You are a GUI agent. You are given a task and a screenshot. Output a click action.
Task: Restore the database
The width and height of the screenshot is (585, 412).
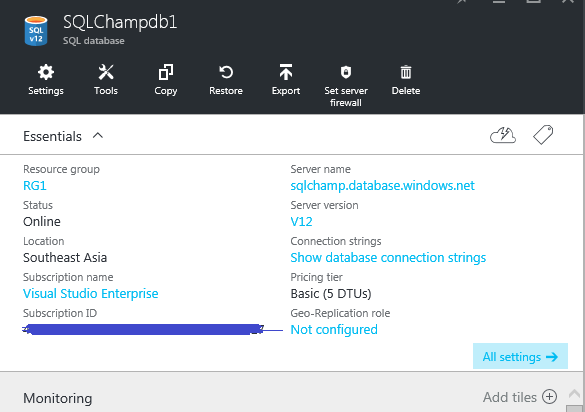tap(226, 80)
